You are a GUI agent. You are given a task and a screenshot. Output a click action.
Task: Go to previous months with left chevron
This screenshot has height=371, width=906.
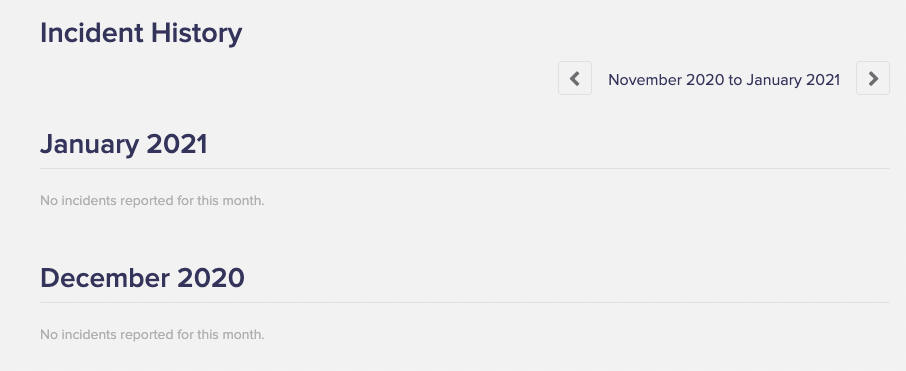(x=574, y=78)
